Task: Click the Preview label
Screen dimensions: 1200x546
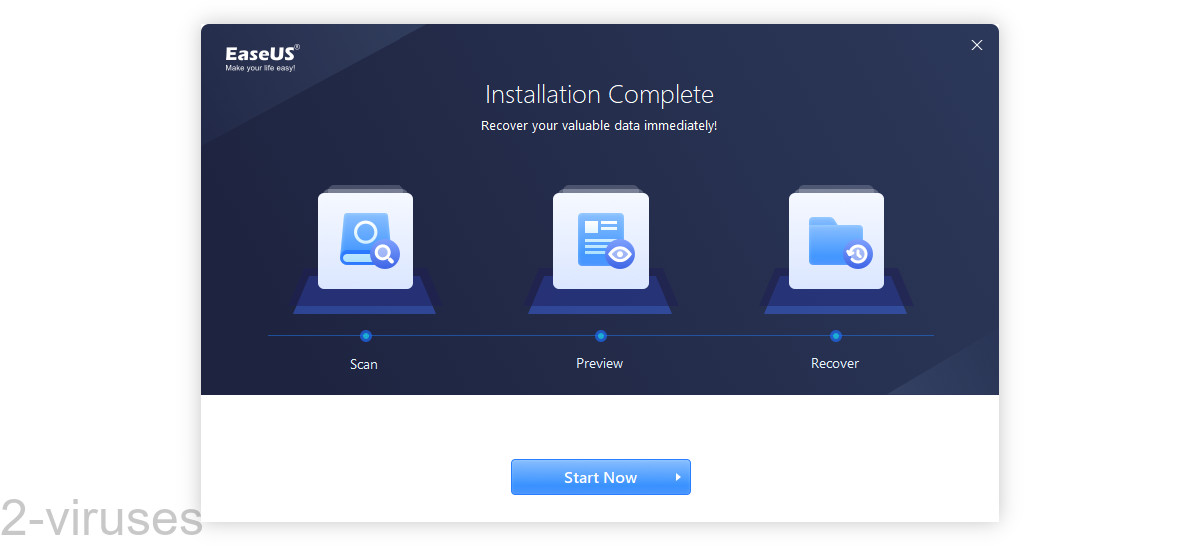Action: (x=600, y=363)
